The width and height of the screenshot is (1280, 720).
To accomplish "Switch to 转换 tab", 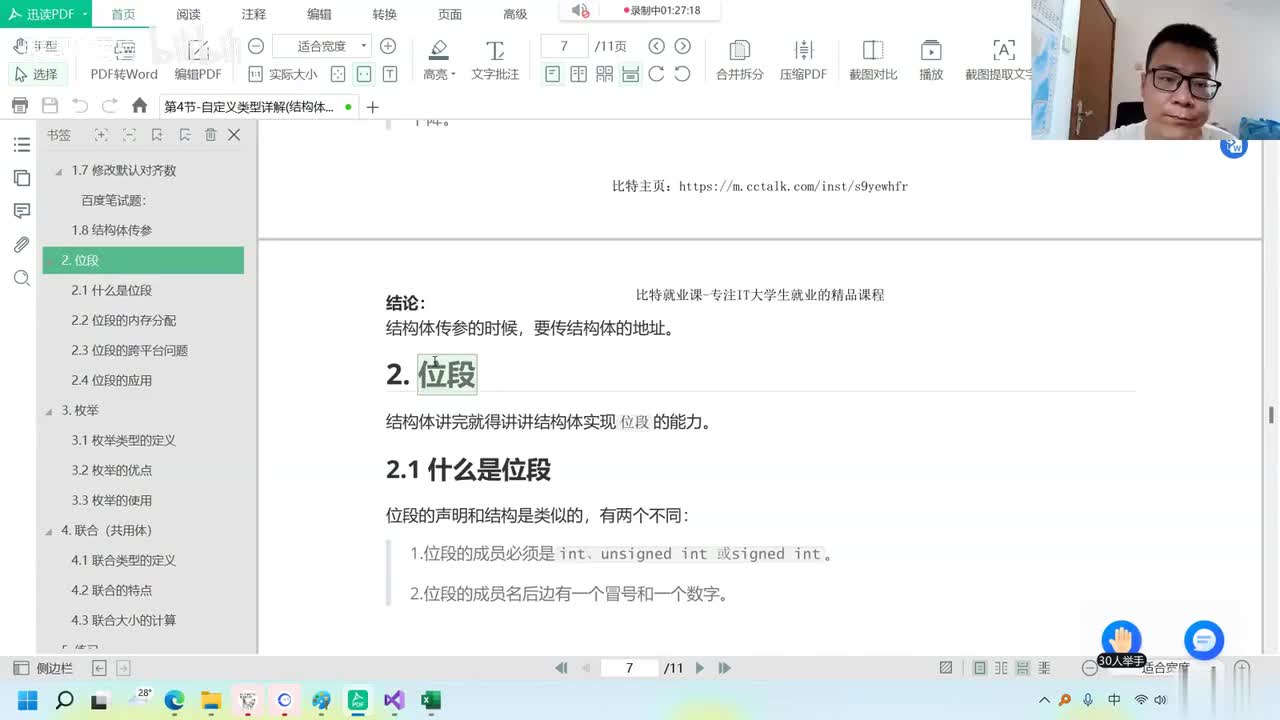I will point(384,14).
